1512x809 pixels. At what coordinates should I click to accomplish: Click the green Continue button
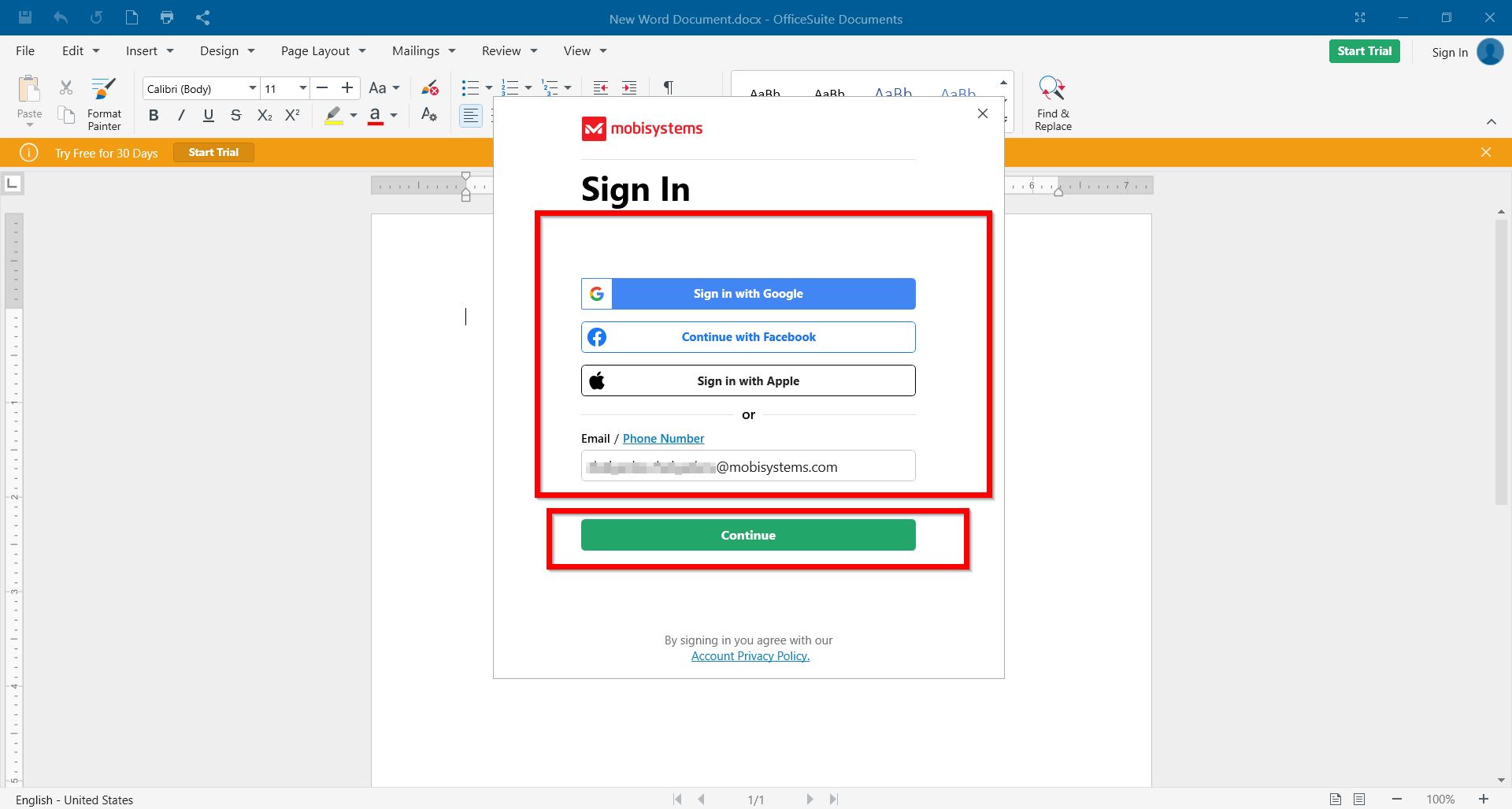pyautogui.click(x=748, y=535)
